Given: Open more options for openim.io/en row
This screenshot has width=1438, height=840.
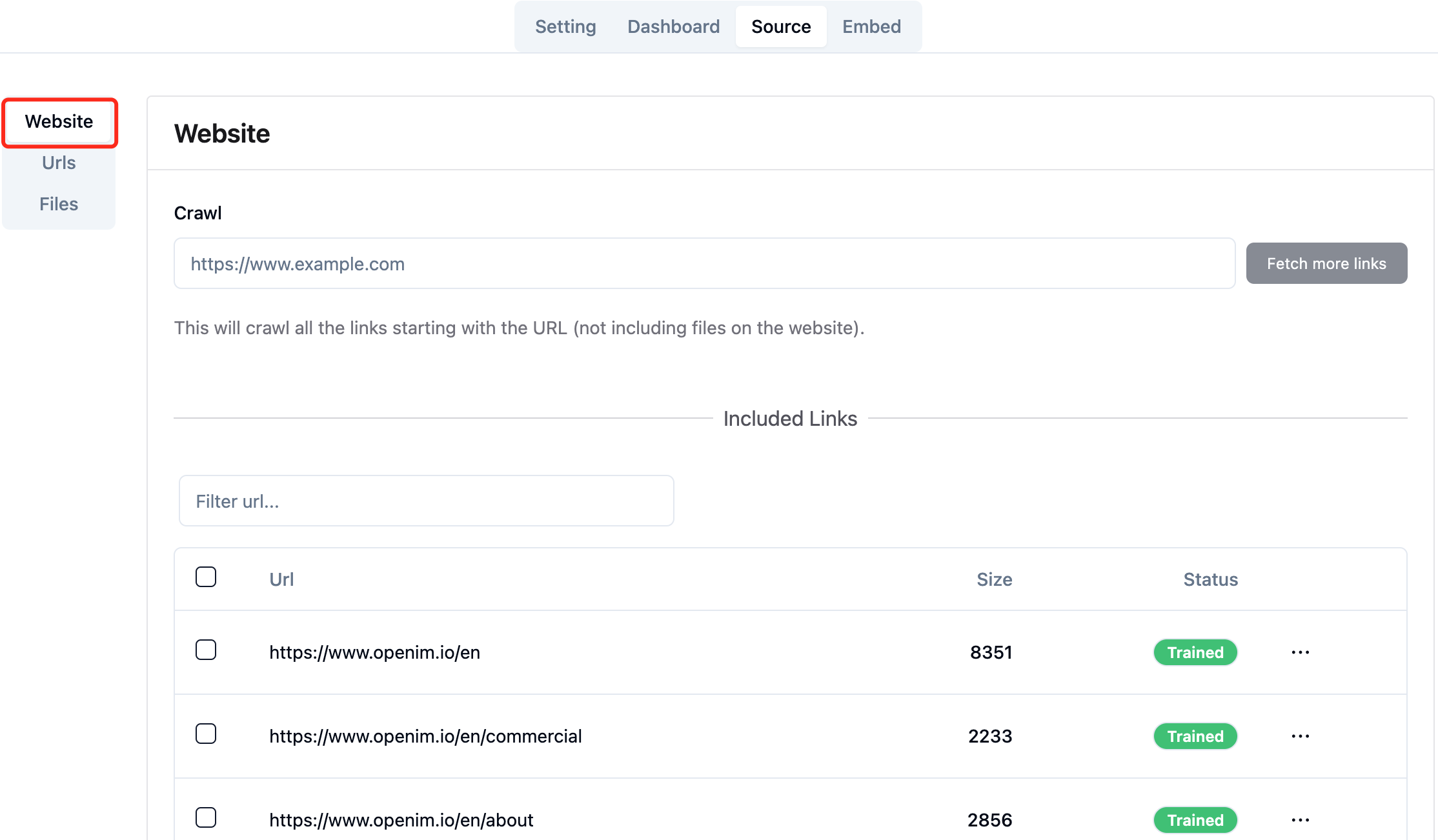Looking at the screenshot, I should click(x=1300, y=652).
